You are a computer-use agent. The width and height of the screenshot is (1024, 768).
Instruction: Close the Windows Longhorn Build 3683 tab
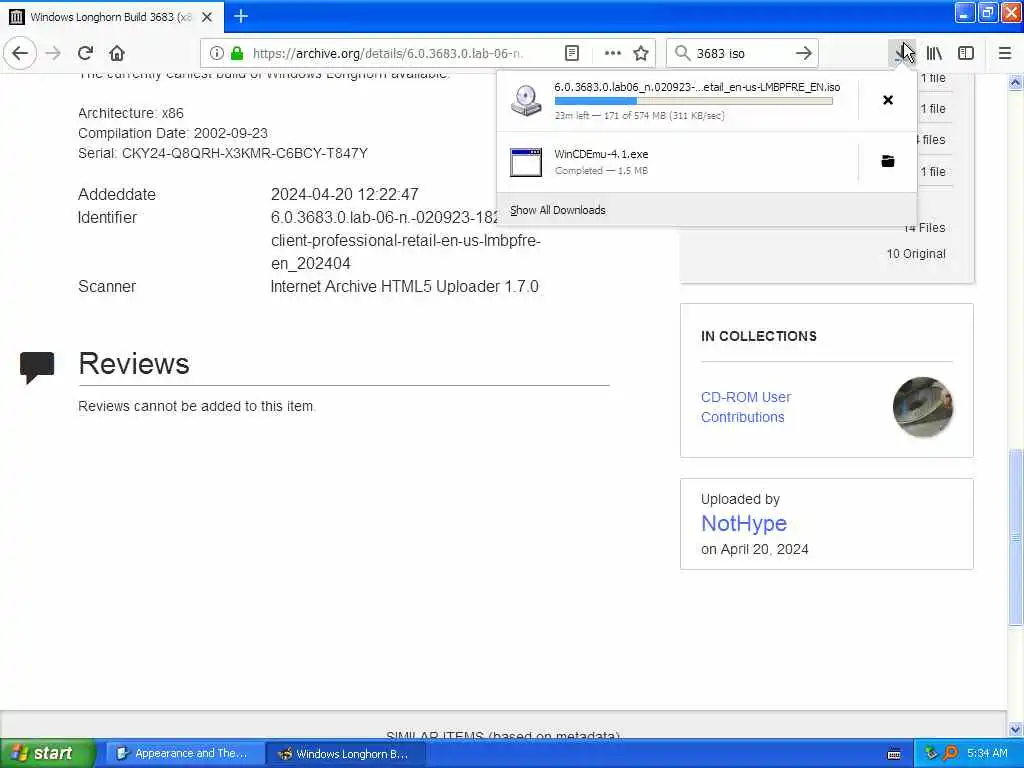coord(206,17)
